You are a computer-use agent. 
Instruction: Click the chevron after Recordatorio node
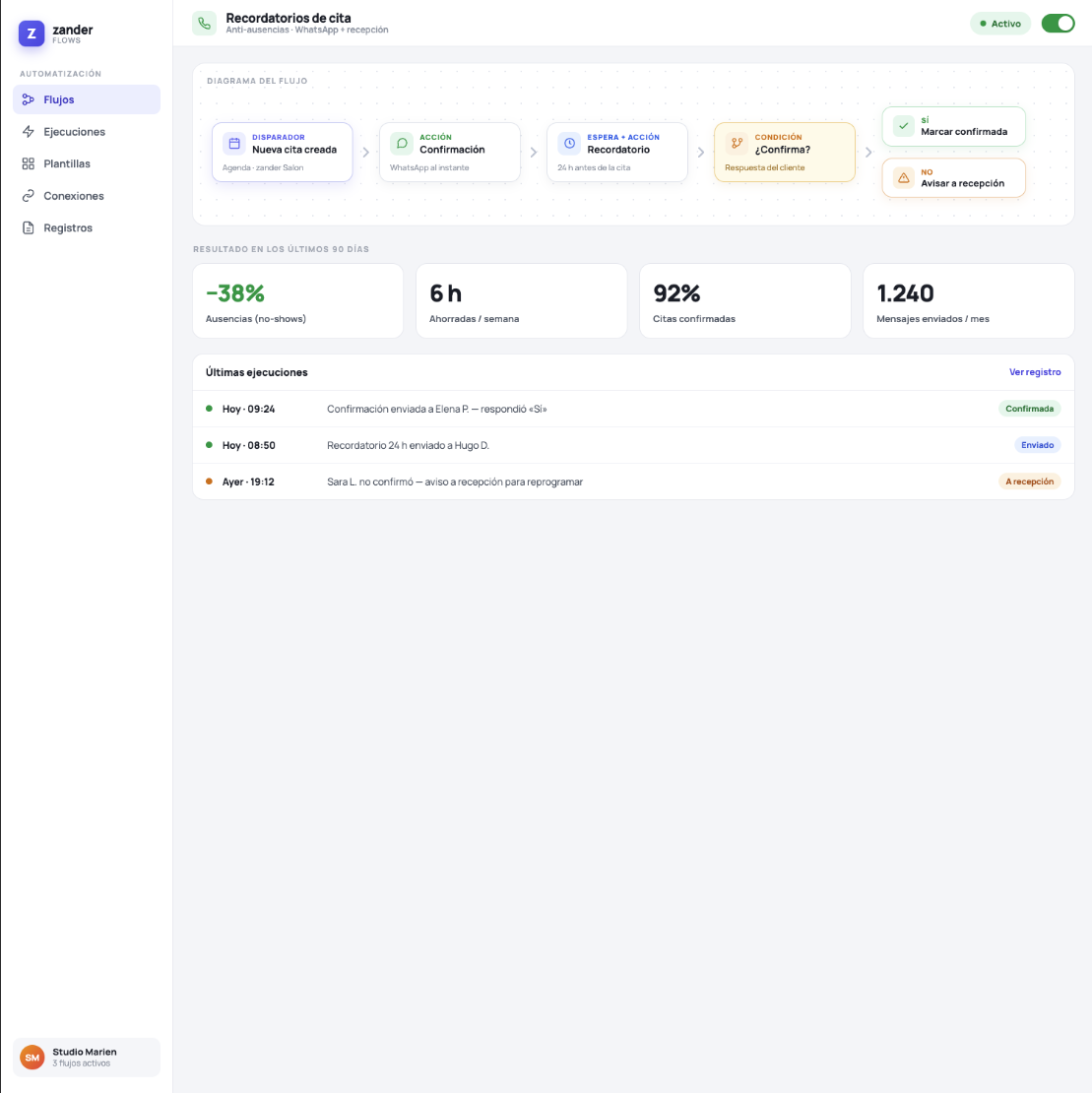[701, 152]
